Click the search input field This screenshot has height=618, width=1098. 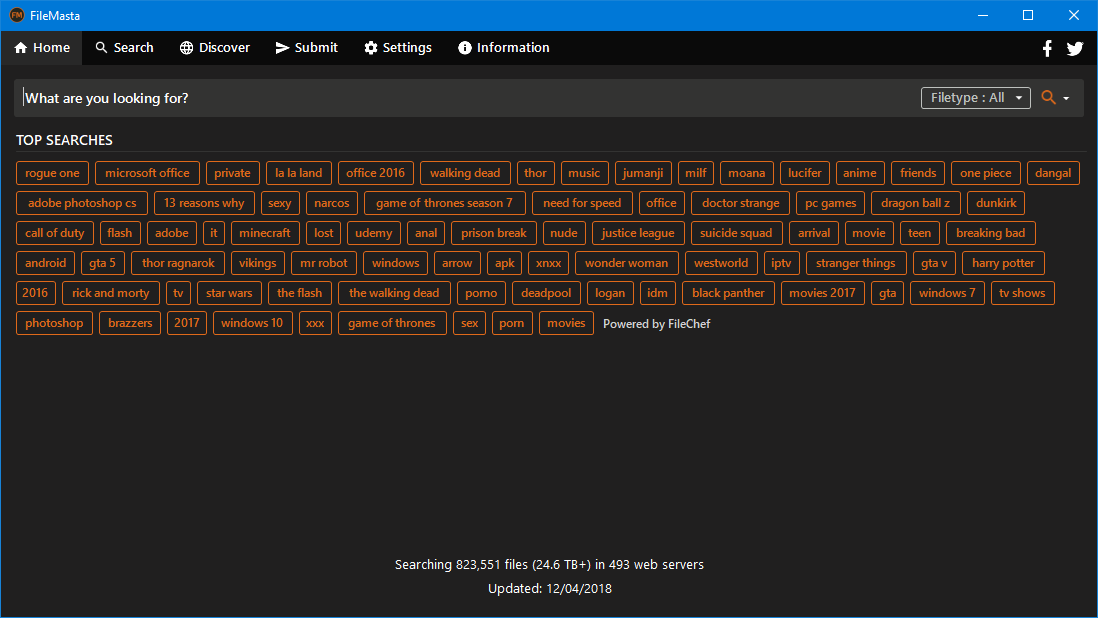(x=400, y=97)
